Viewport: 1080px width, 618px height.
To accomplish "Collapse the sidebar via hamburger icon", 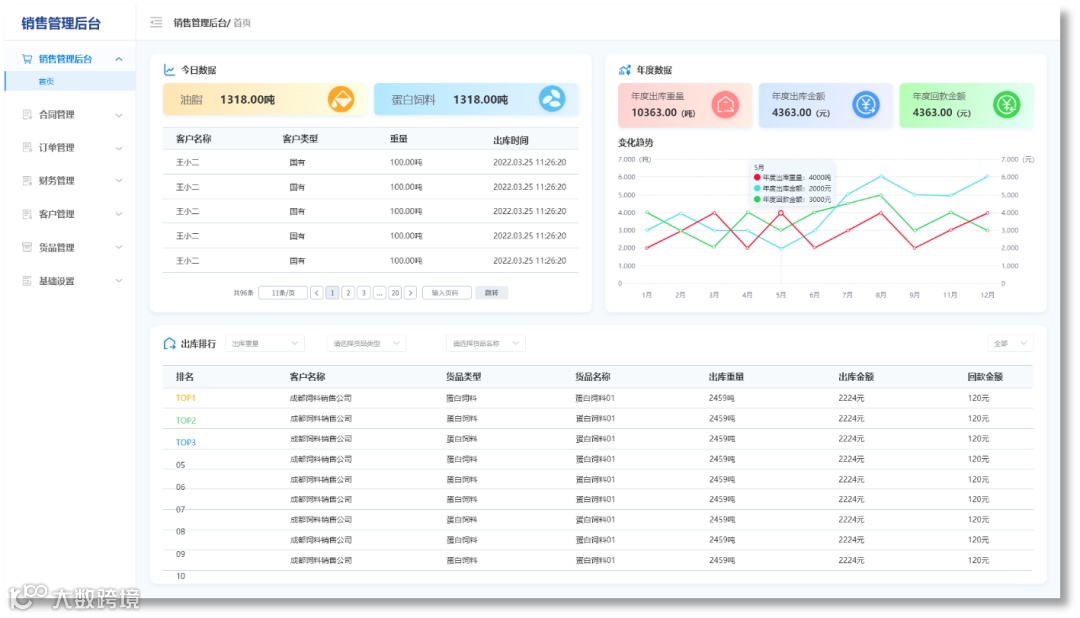I will 156,23.
